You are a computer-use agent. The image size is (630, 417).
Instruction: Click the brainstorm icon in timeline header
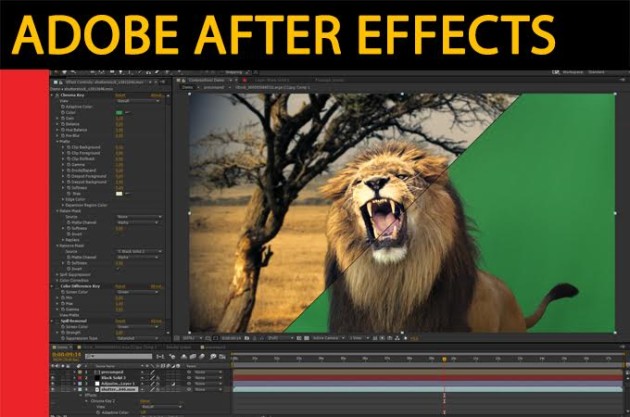point(213,356)
